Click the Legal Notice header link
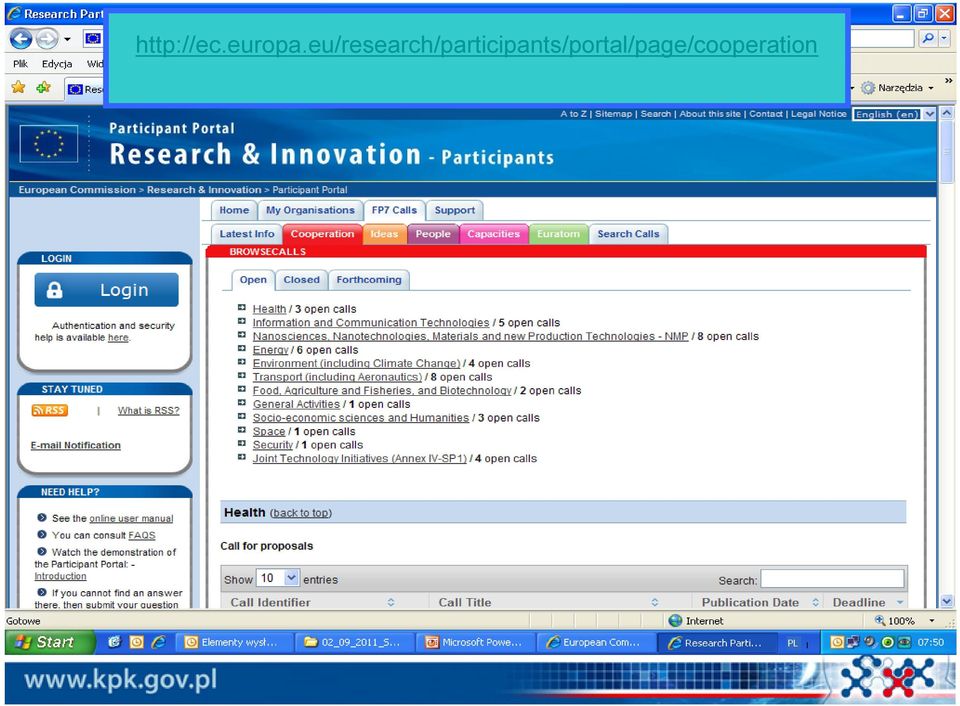 pos(819,114)
